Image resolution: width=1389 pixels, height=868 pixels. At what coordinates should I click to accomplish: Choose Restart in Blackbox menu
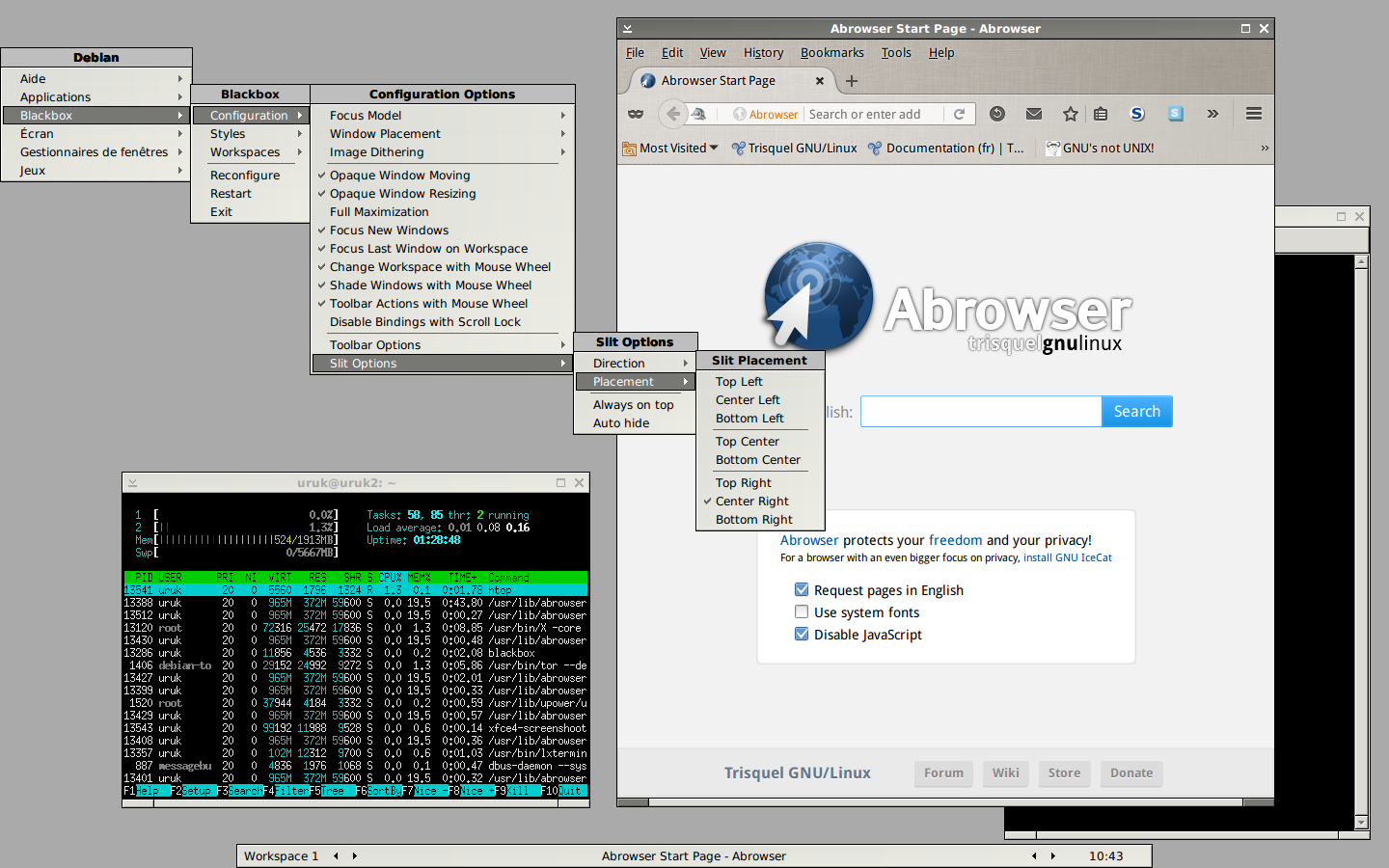pos(250,194)
